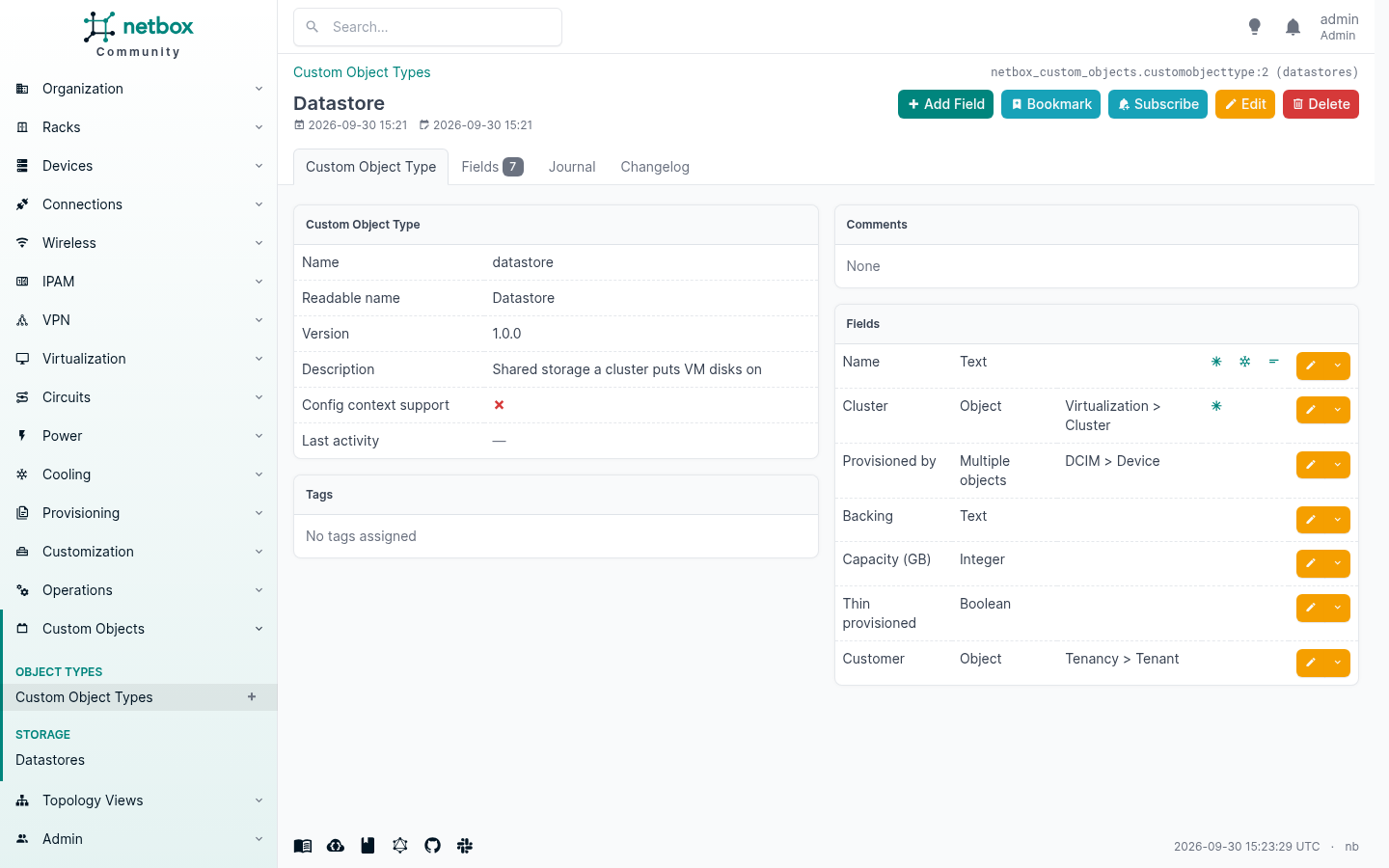Viewport: 1389px width, 868px height.
Task: Open the dropdown arrow for the Name field
Action: pos(1338,366)
